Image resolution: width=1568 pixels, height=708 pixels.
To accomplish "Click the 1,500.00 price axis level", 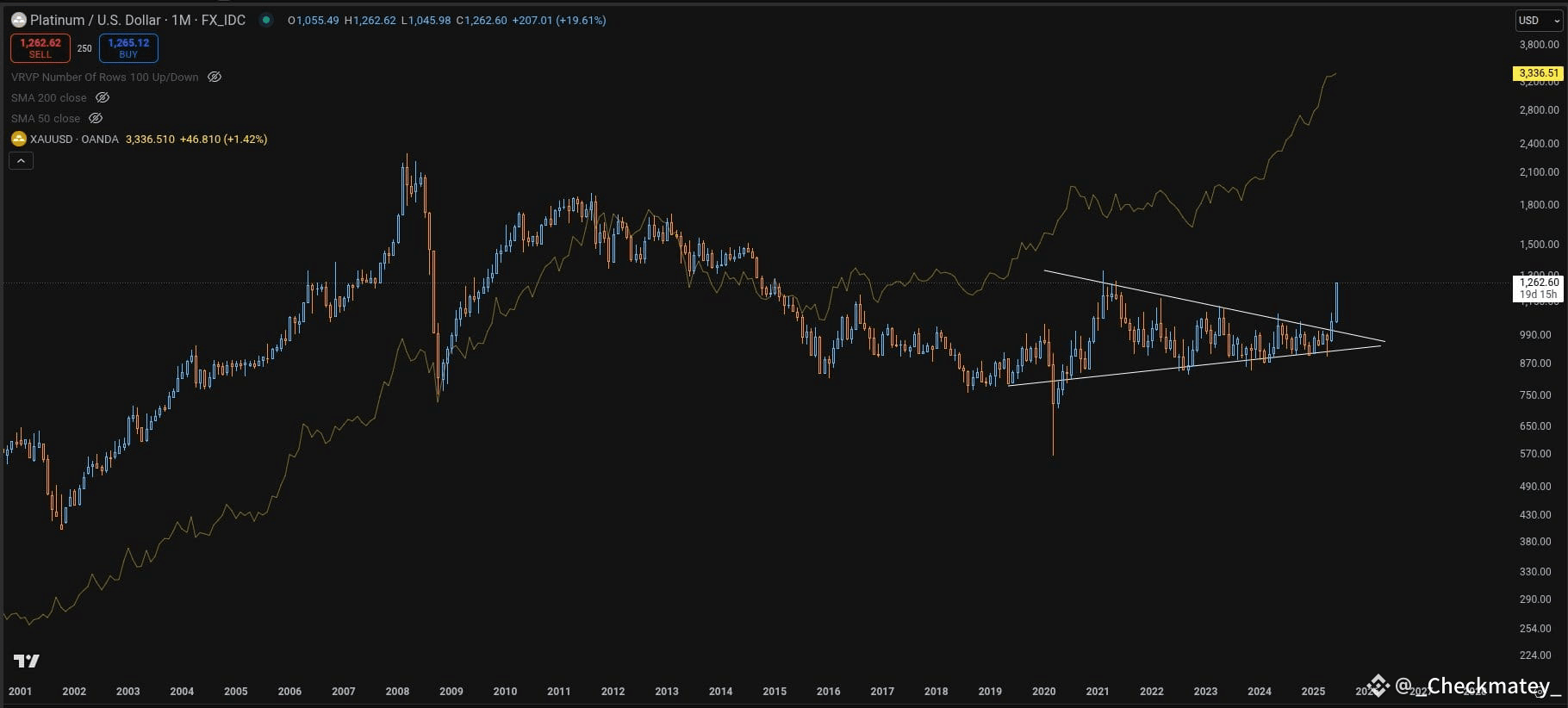I will click(x=1539, y=245).
